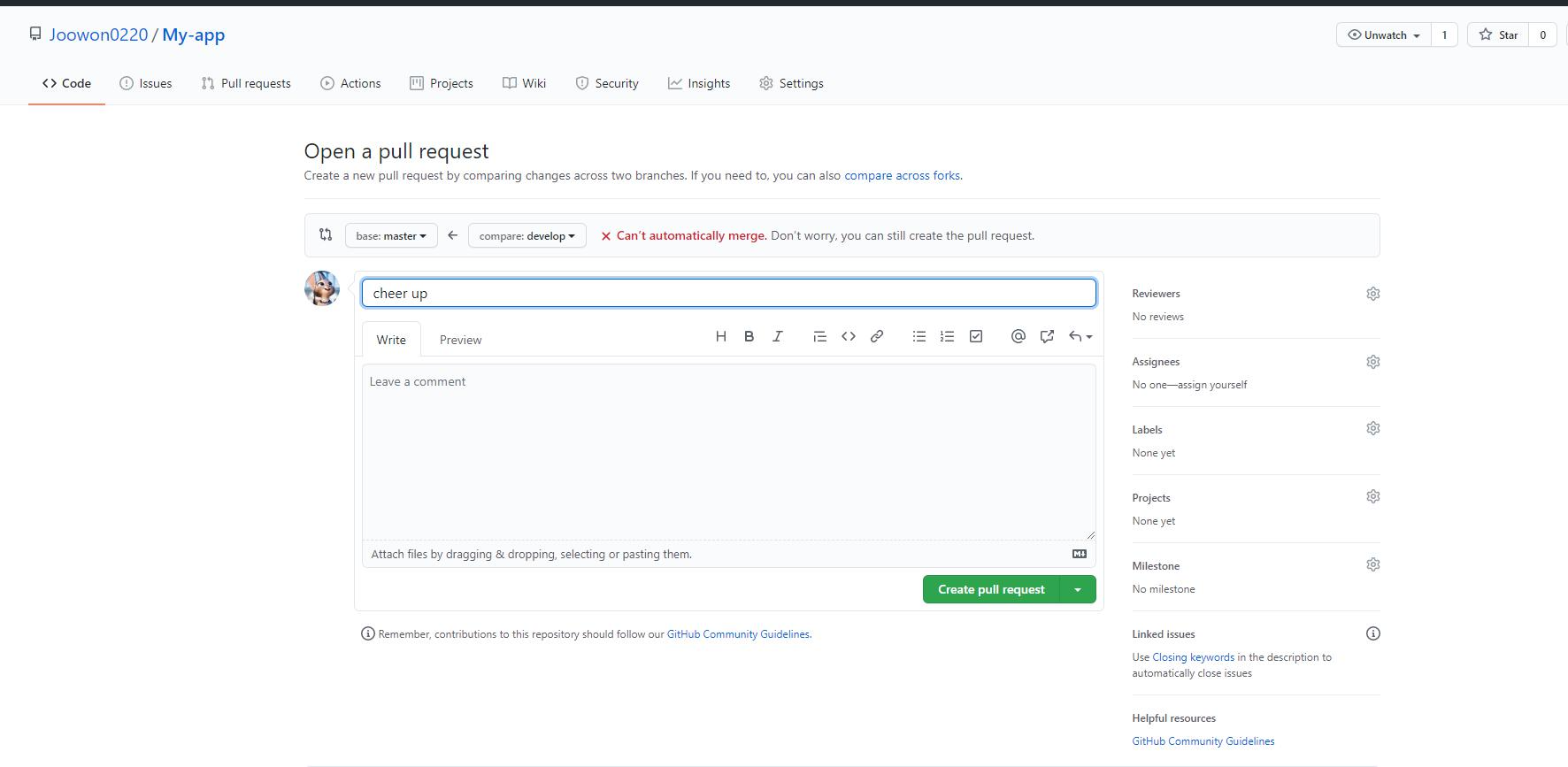The height and width of the screenshot is (767, 1568).
Task: Switch to the Code tab
Action: pos(66,83)
